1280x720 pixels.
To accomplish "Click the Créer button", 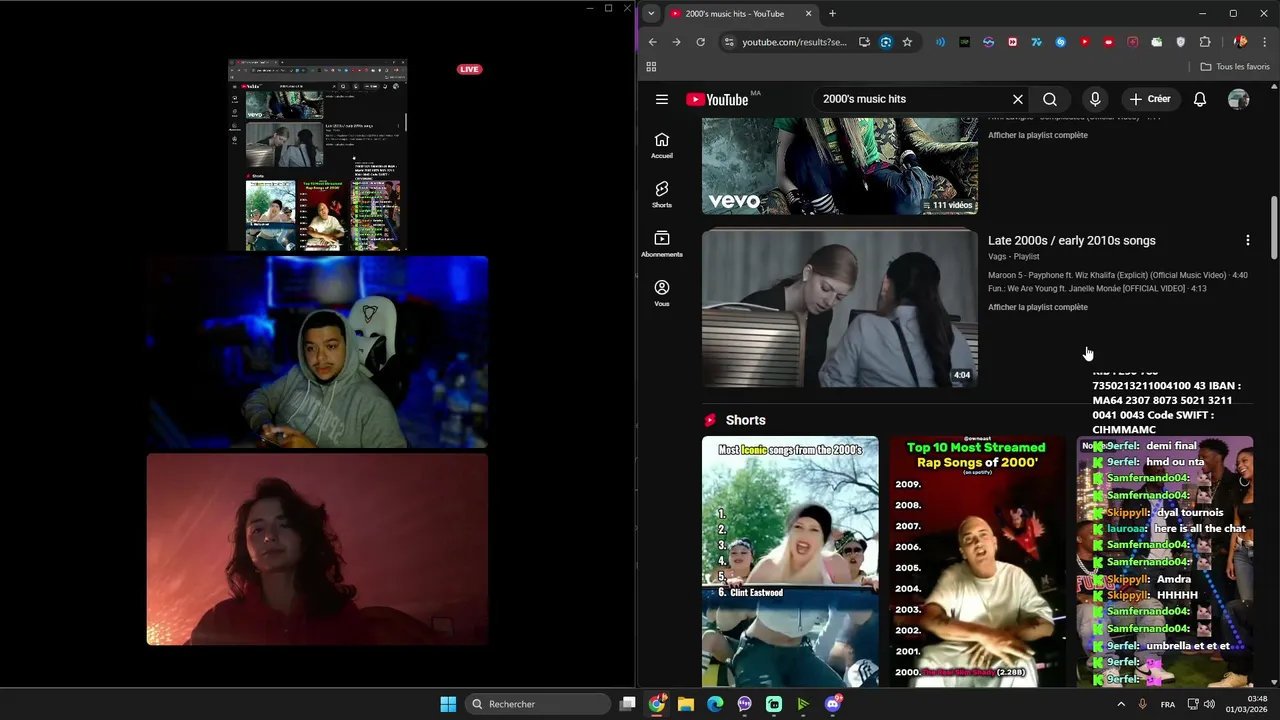I will (x=1150, y=99).
